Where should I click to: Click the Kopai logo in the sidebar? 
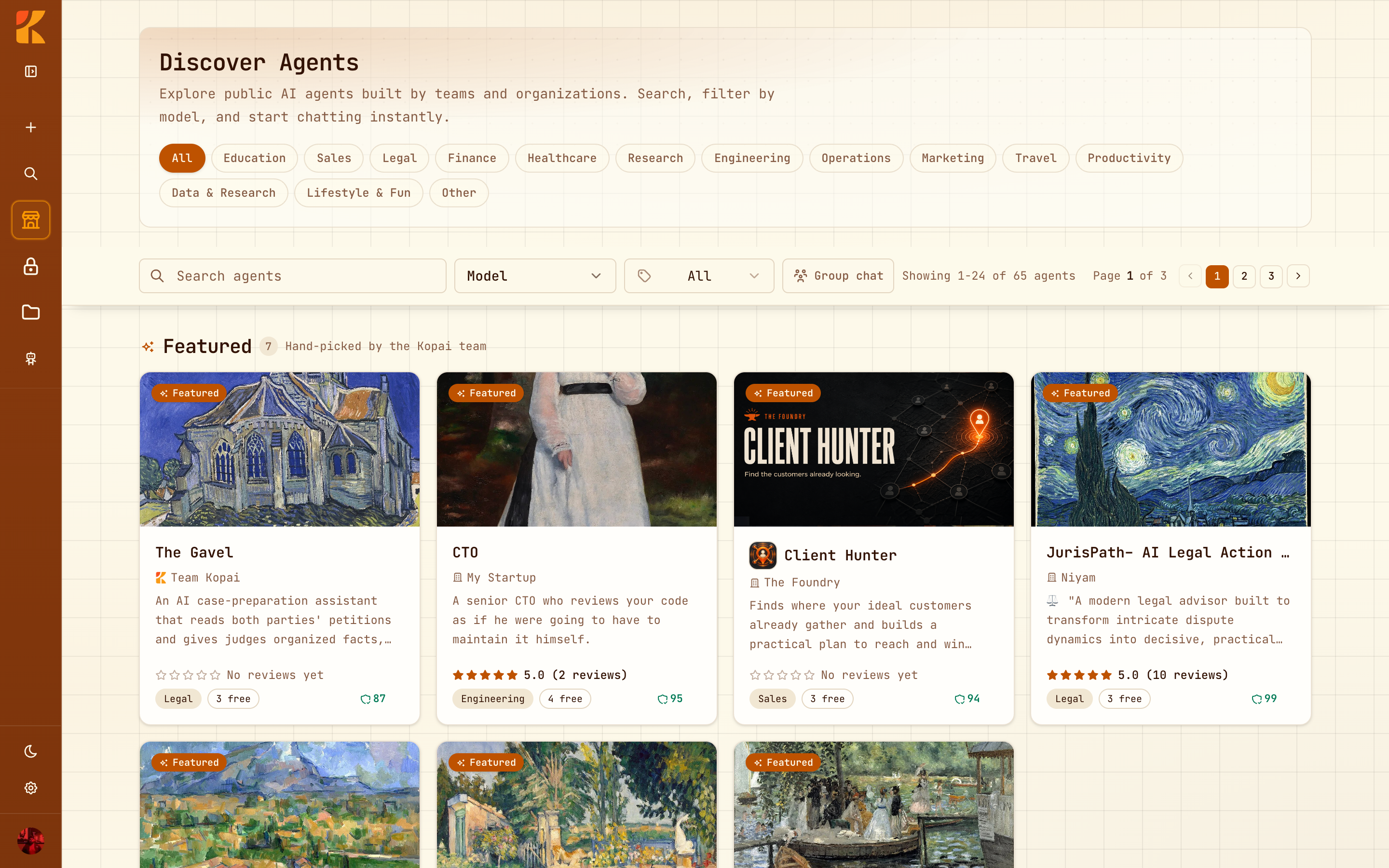tap(30, 27)
